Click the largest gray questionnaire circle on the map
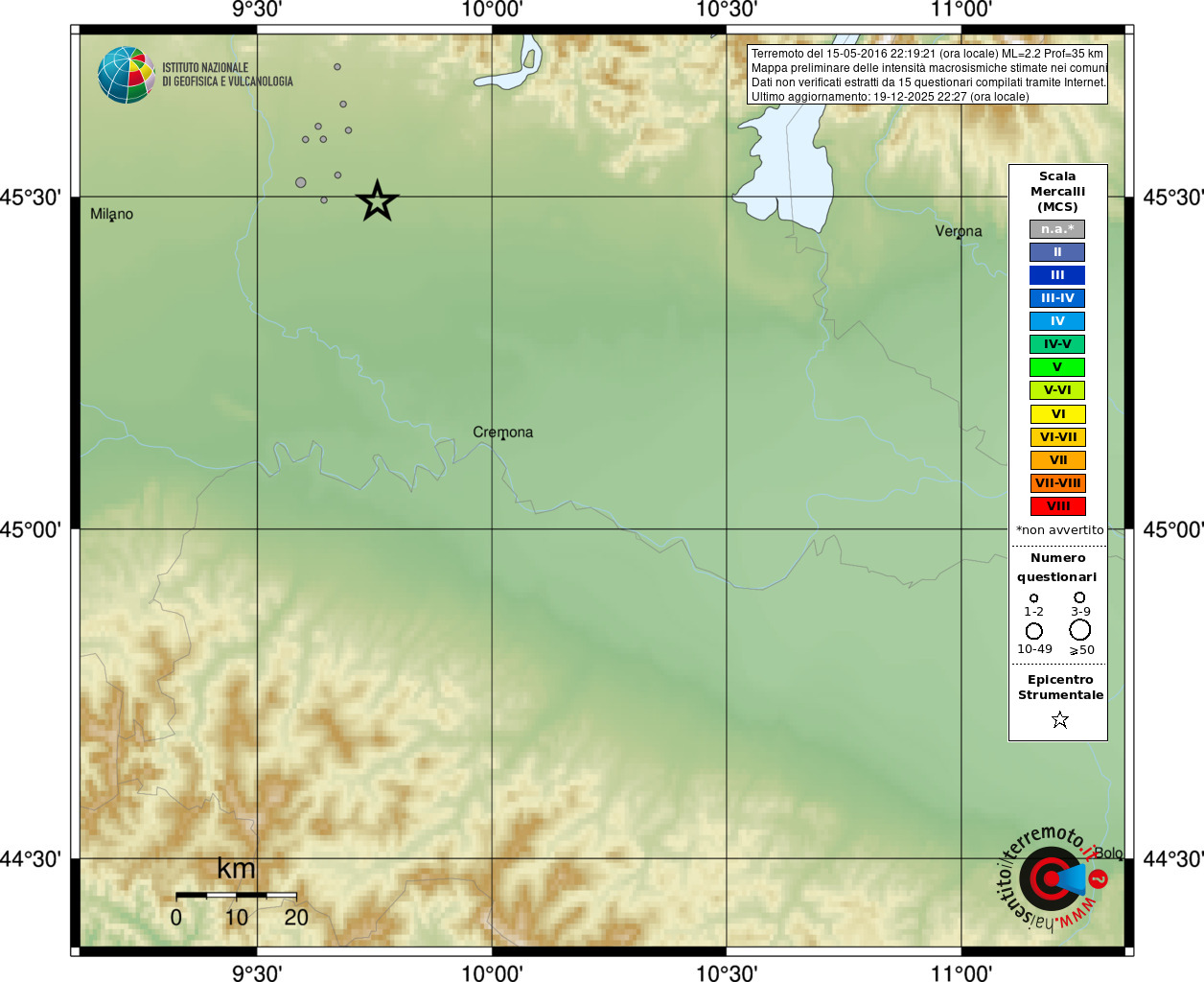 pyautogui.click(x=301, y=182)
